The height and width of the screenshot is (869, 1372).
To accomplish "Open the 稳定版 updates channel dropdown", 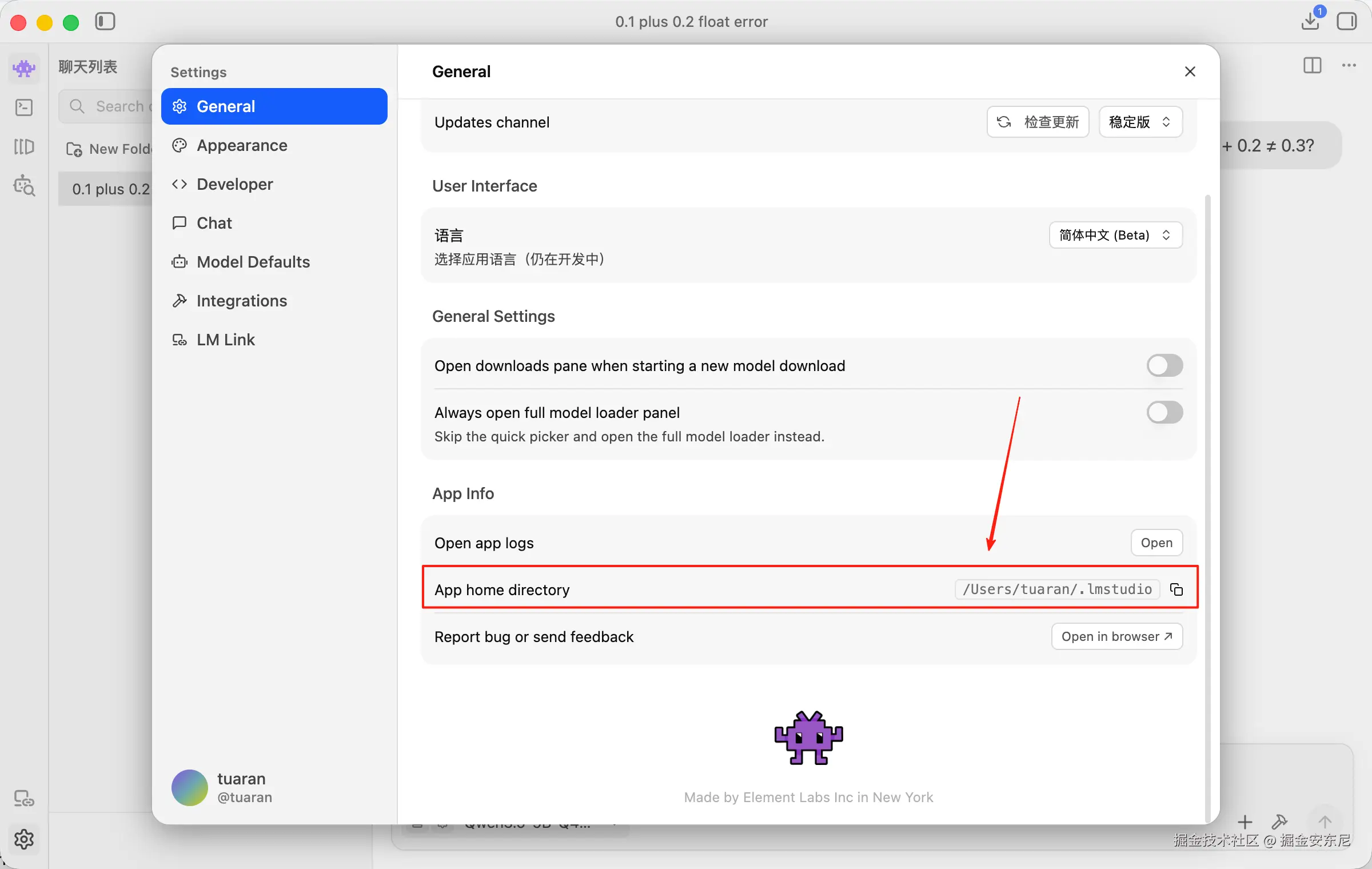I will click(x=1140, y=122).
